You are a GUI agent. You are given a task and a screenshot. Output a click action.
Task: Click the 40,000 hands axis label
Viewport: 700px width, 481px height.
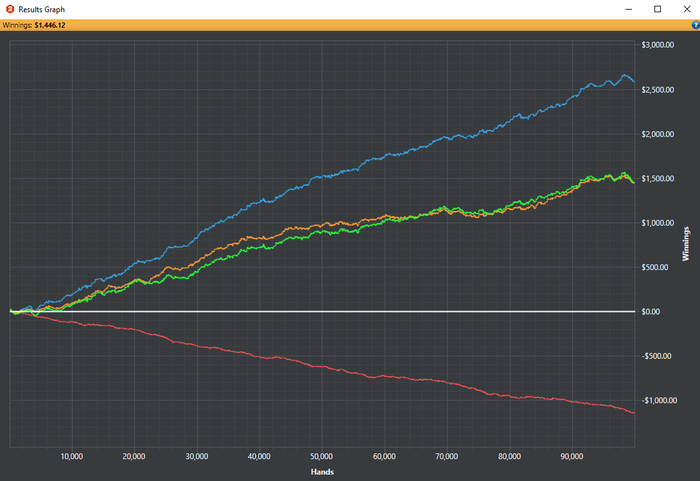(259, 456)
